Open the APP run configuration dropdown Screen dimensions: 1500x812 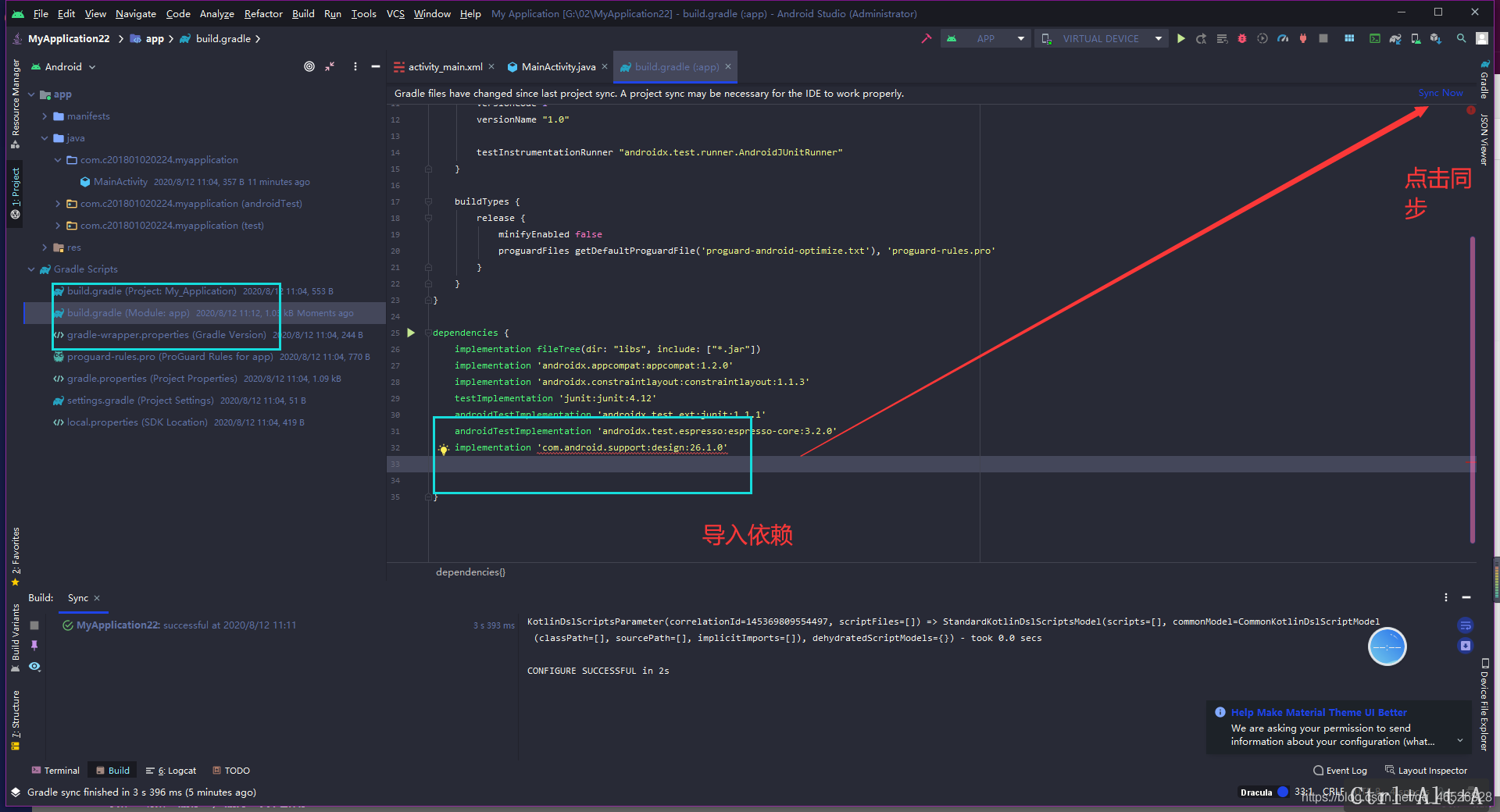[x=986, y=38]
